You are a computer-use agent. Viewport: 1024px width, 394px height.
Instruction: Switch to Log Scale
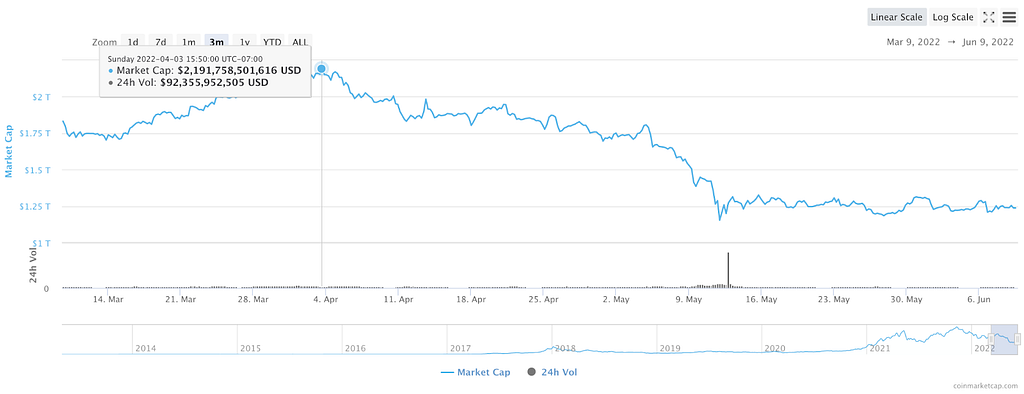tap(953, 17)
